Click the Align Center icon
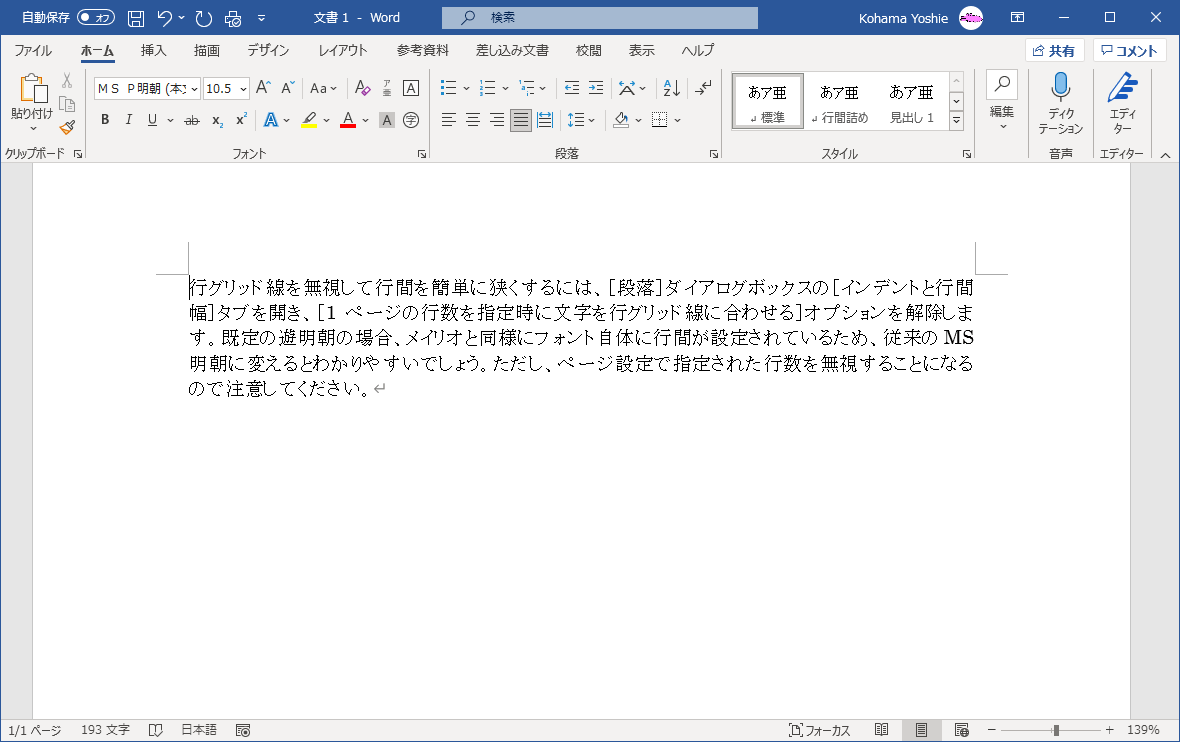This screenshot has height=742, width=1180. 473,120
